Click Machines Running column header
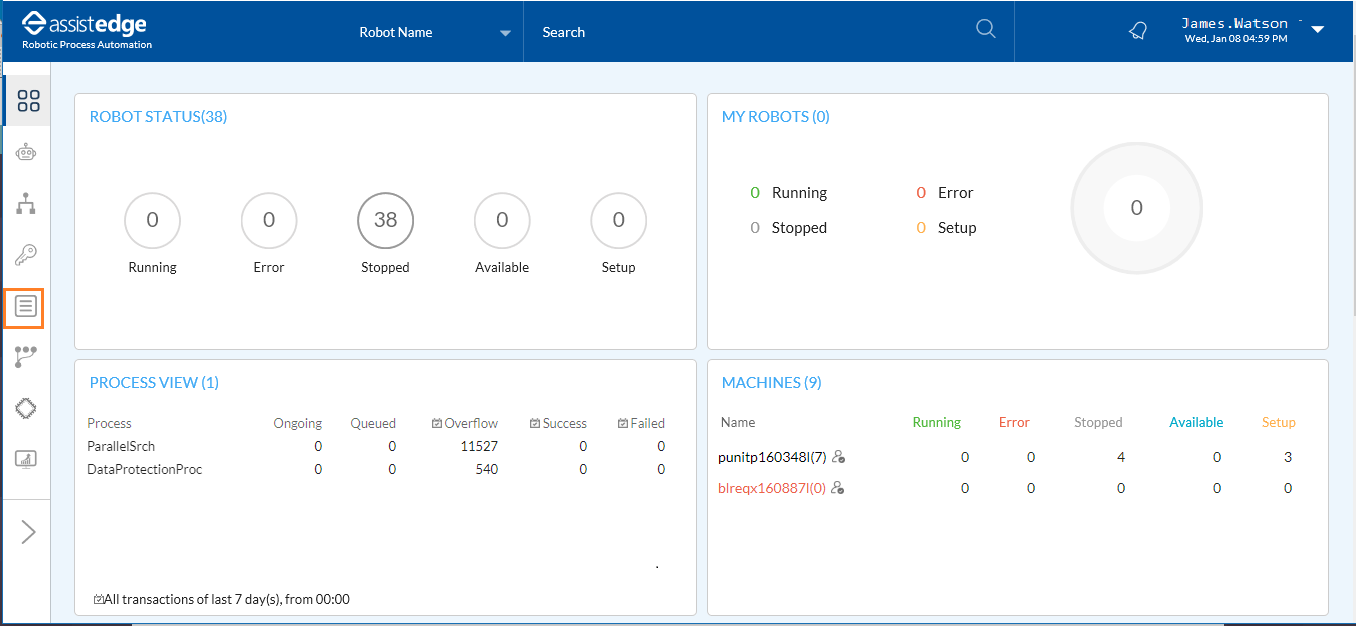This screenshot has height=626, width=1356. tap(937, 422)
